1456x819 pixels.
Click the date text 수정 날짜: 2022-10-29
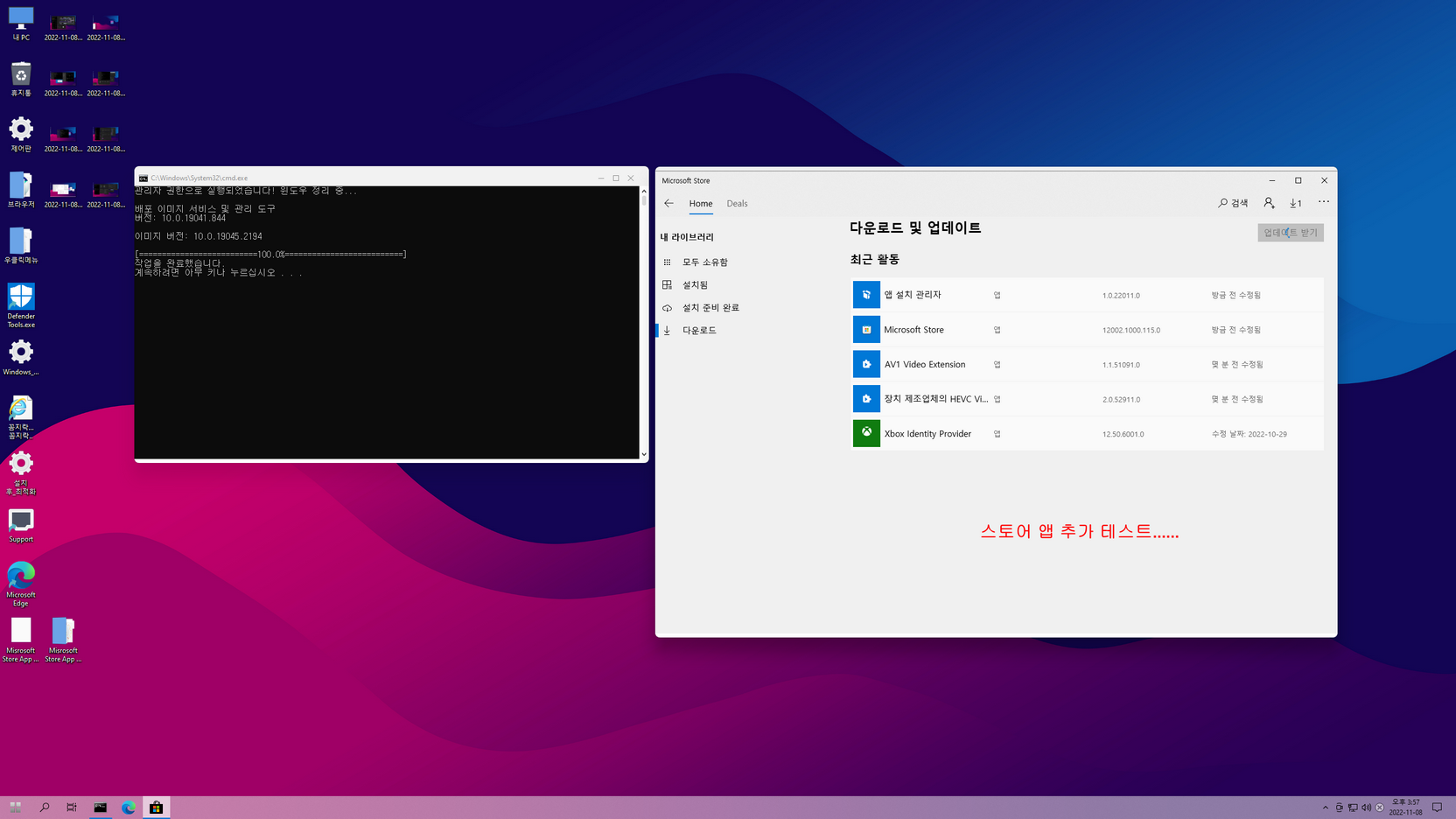pyautogui.click(x=1249, y=434)
